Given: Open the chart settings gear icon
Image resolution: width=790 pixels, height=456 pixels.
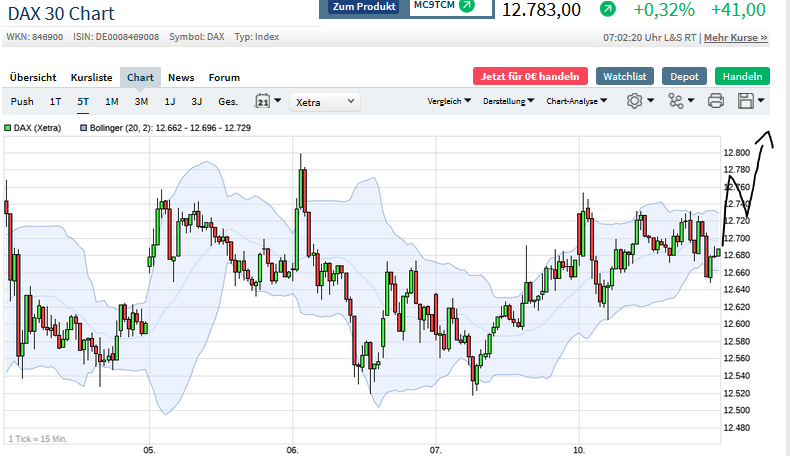Looking at the screenshot, I should 634,101.
